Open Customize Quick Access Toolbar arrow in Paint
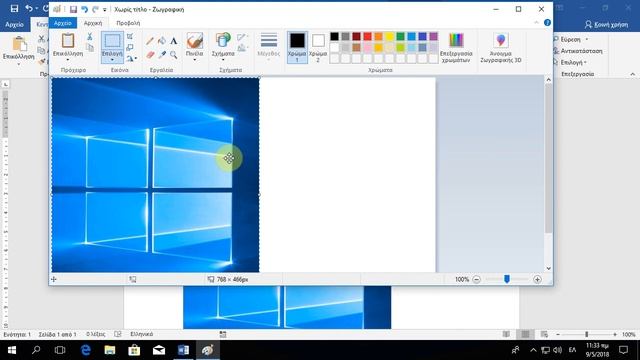 (x=105, y=10)
